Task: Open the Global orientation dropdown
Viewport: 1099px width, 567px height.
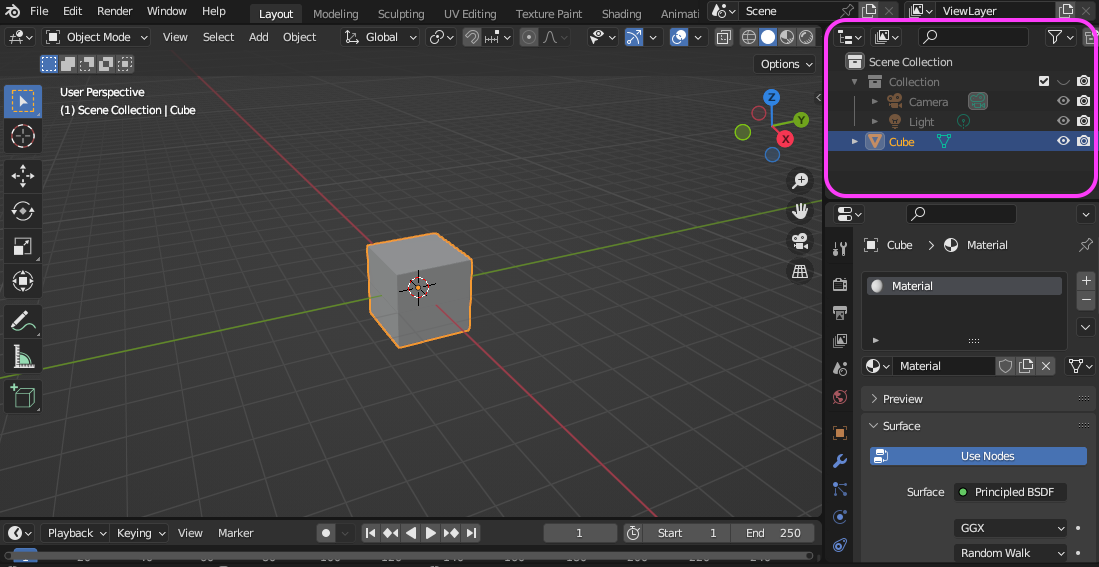Action: (381, 37)
